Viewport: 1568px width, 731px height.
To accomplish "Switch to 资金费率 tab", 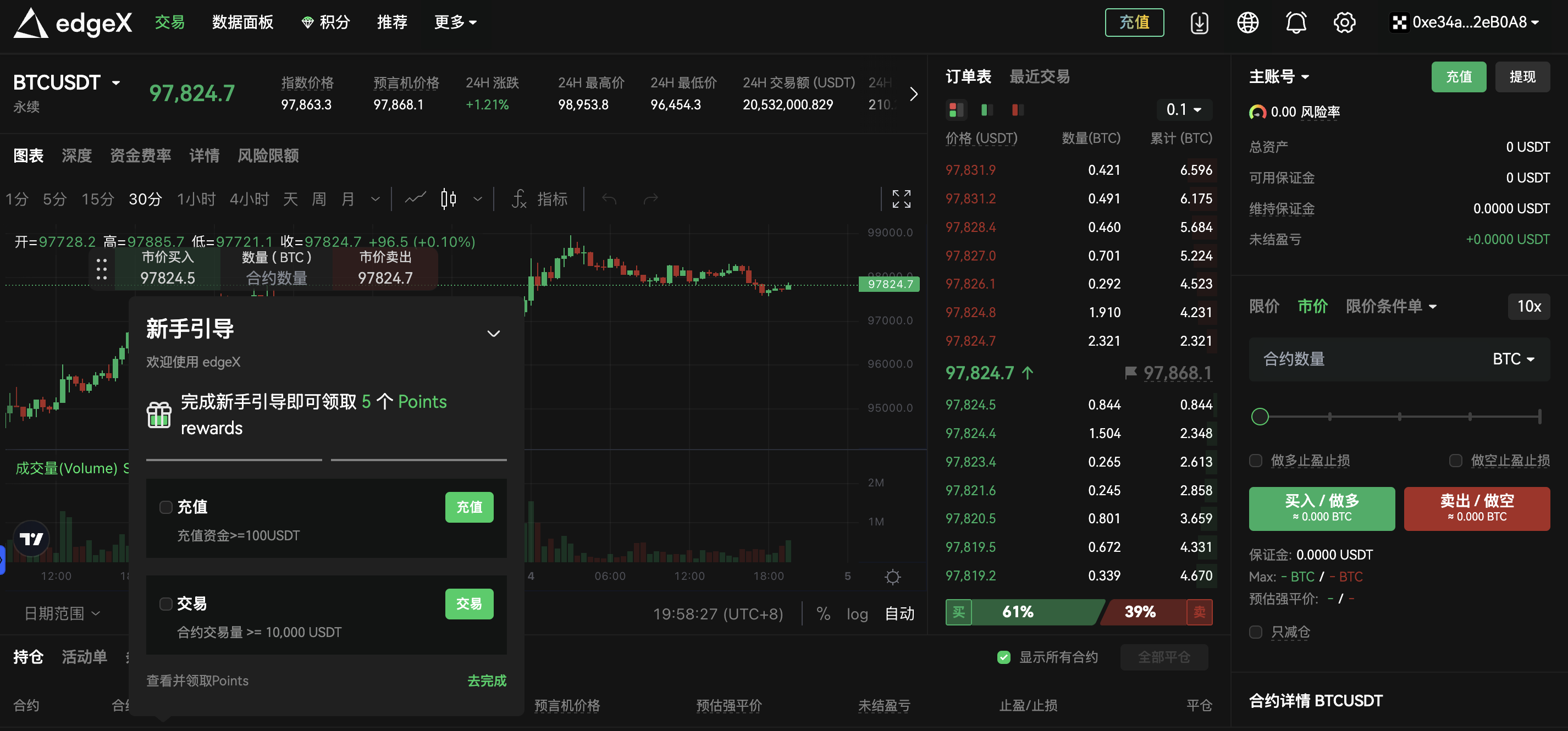I will pos(141,156).
